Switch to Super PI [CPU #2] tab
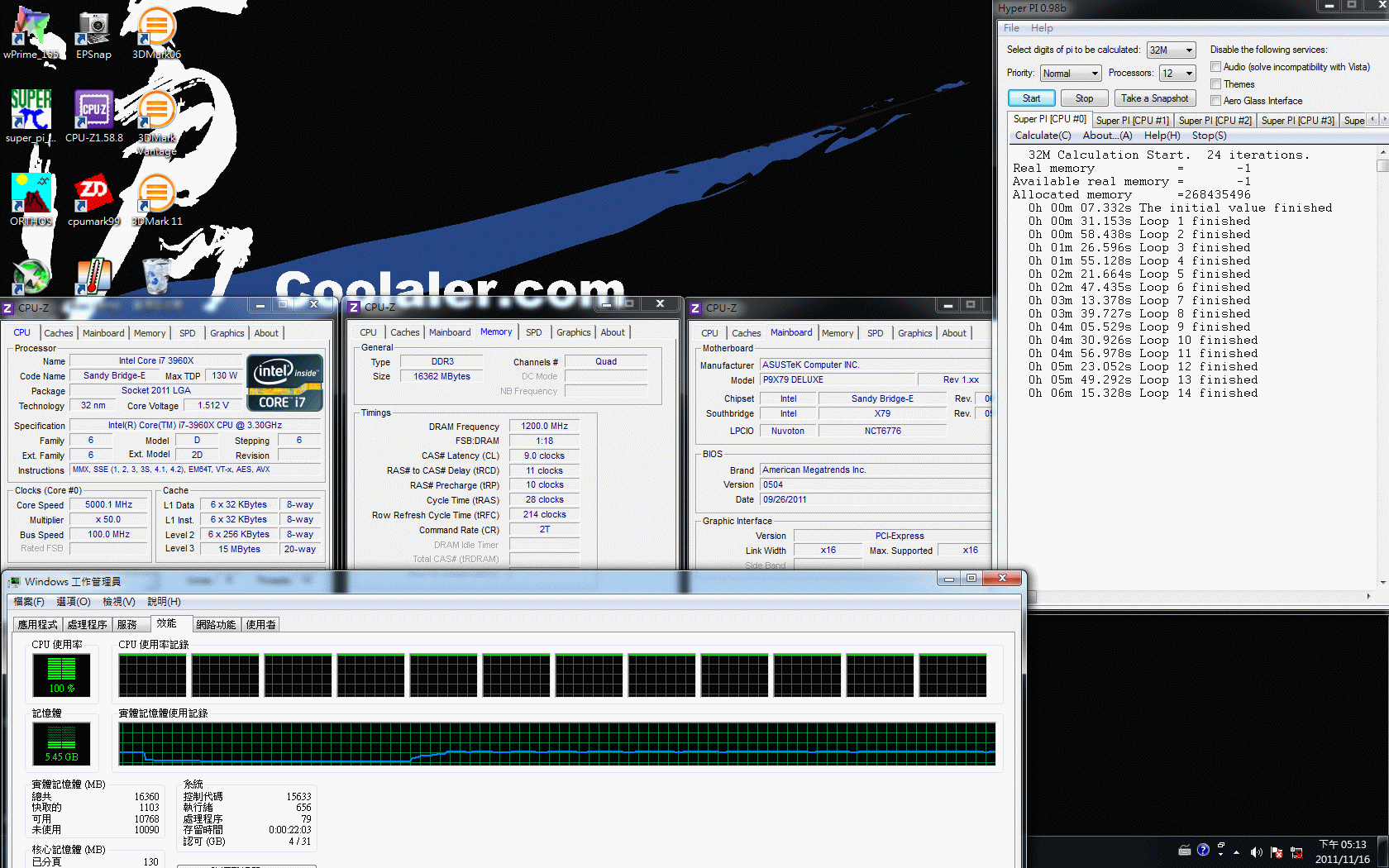1389x868 pixels. [x=1215, y=121]
